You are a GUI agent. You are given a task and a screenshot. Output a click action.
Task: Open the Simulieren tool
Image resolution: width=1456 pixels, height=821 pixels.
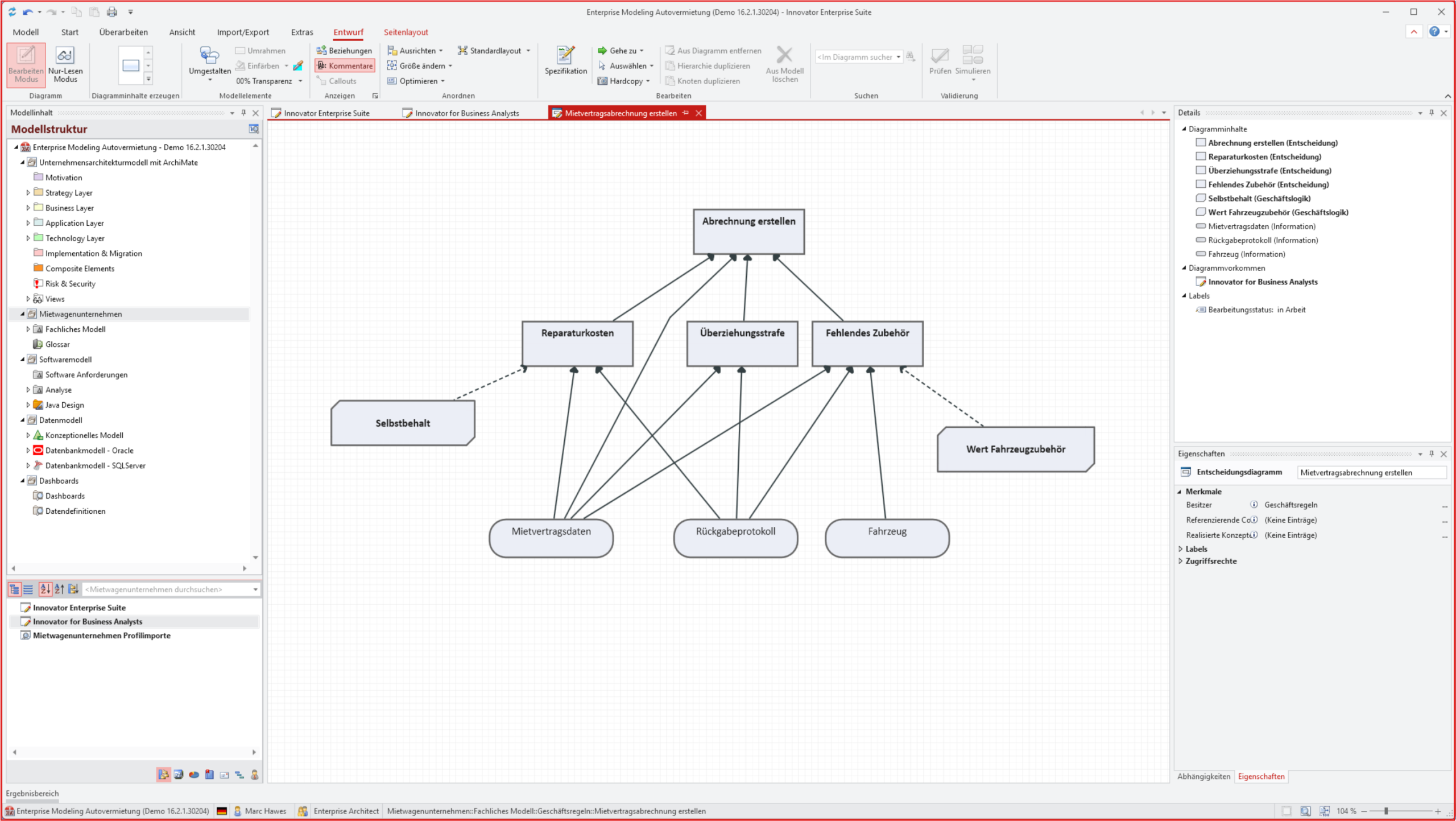973,56
